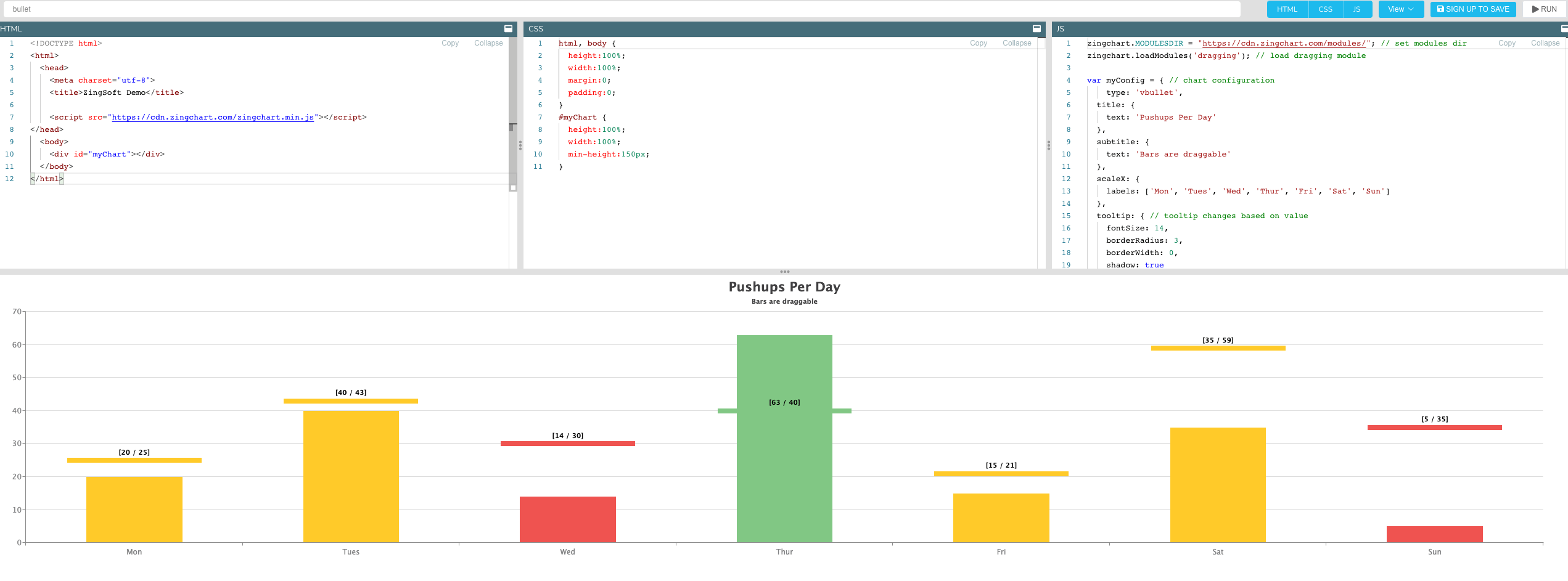Collapse the code in the CSS editor
The image size is (1568, 581).
[1016, 43]
